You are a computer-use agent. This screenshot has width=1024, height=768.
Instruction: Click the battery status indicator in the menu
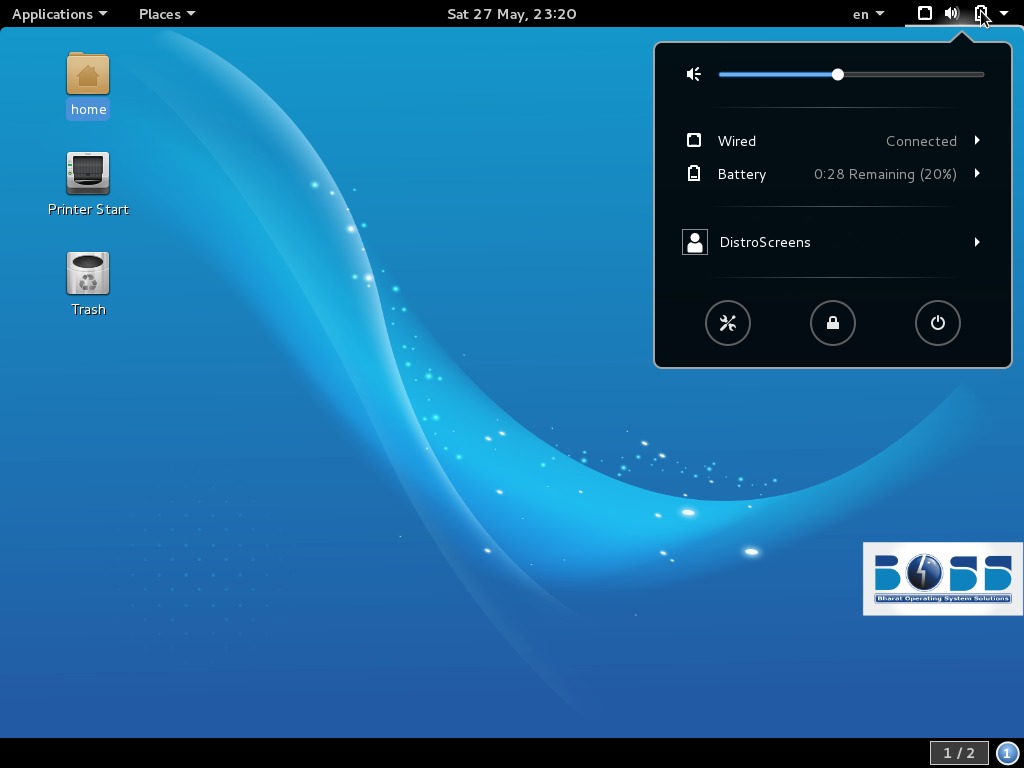(x=884, y=174)
